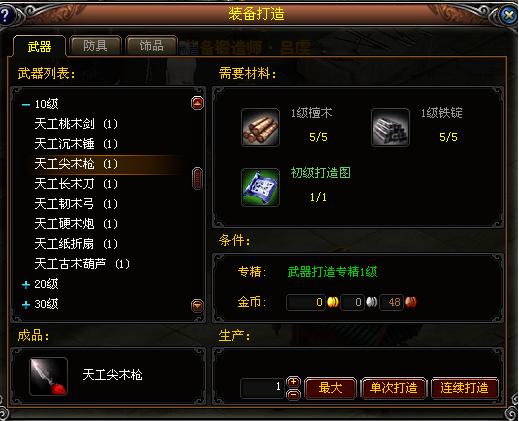Image resolution: width=519 pixels, height=421 pixels.
Task: Click the 连续打造 button
Action: coord(464,388)
